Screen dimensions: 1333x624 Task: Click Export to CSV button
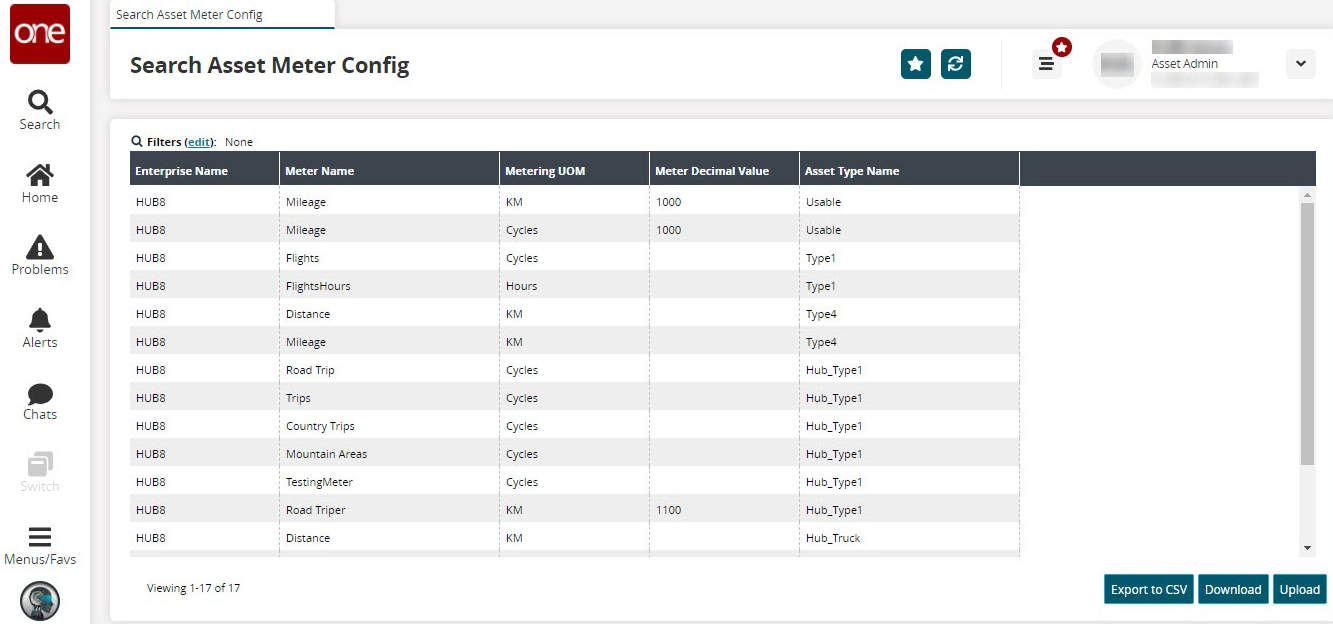[1149, 589]
